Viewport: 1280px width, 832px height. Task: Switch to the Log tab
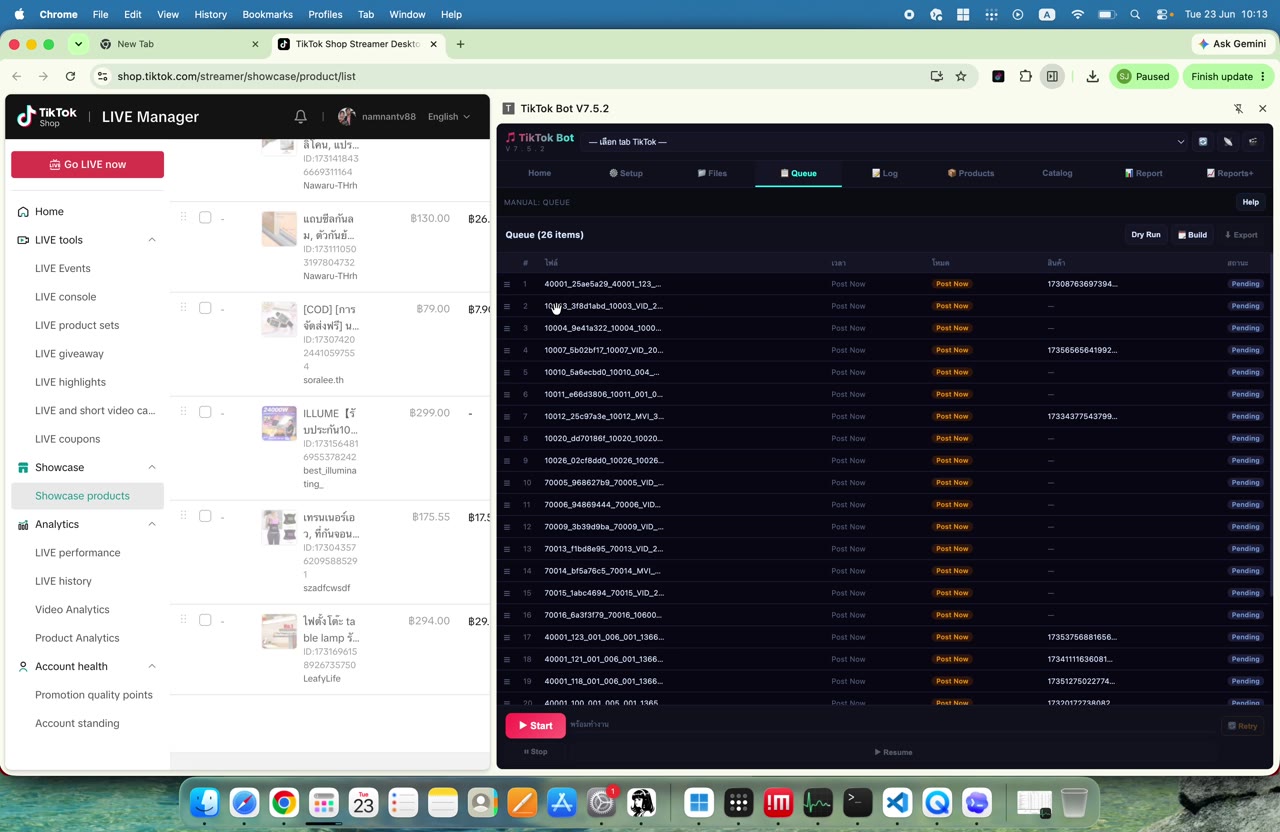(884, 173)
